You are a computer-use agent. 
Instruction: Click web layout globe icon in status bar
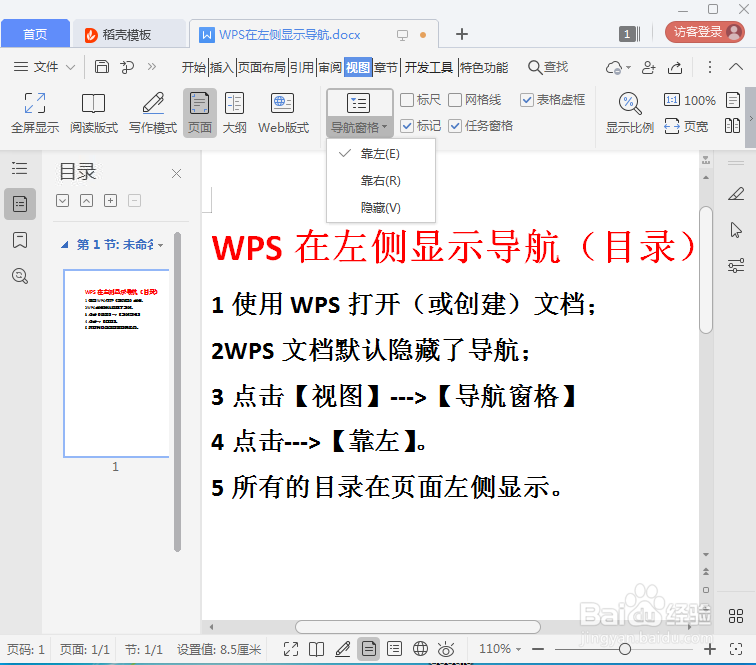coord(420,649)
